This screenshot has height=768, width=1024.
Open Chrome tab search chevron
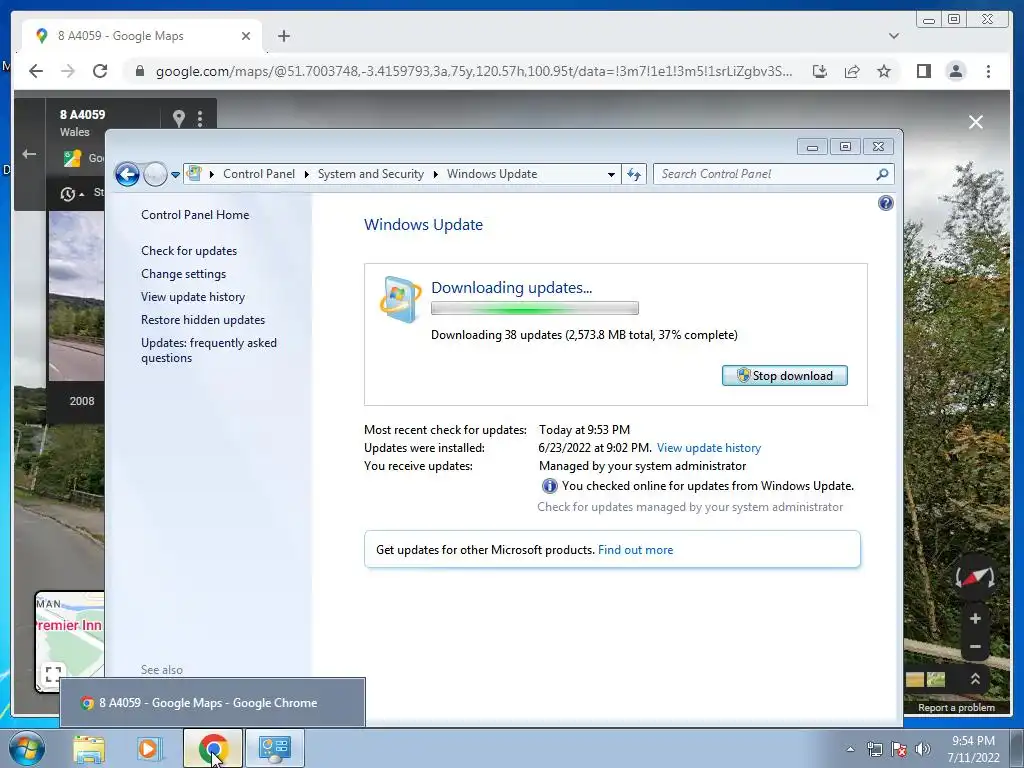(x=894, y=36)
